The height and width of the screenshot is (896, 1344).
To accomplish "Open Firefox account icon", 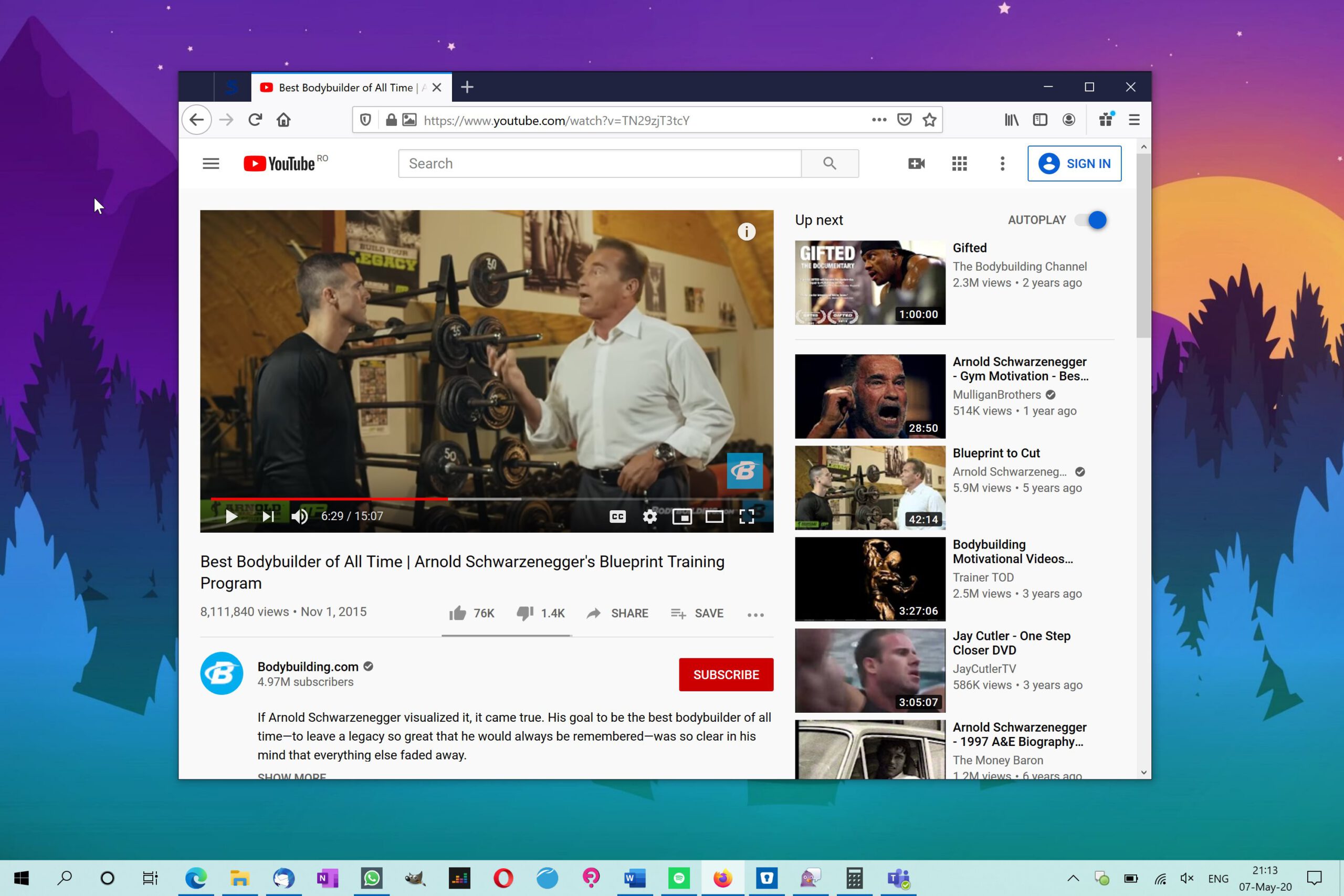I will (1068, 120).
